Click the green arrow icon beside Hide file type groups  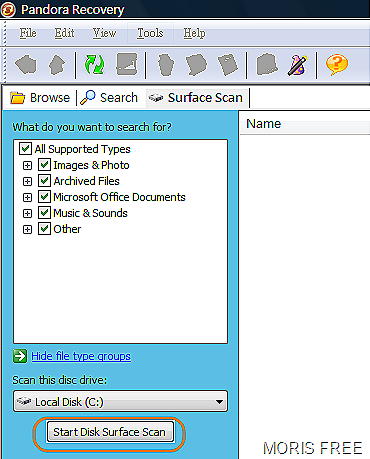click(x=20, y=356)
